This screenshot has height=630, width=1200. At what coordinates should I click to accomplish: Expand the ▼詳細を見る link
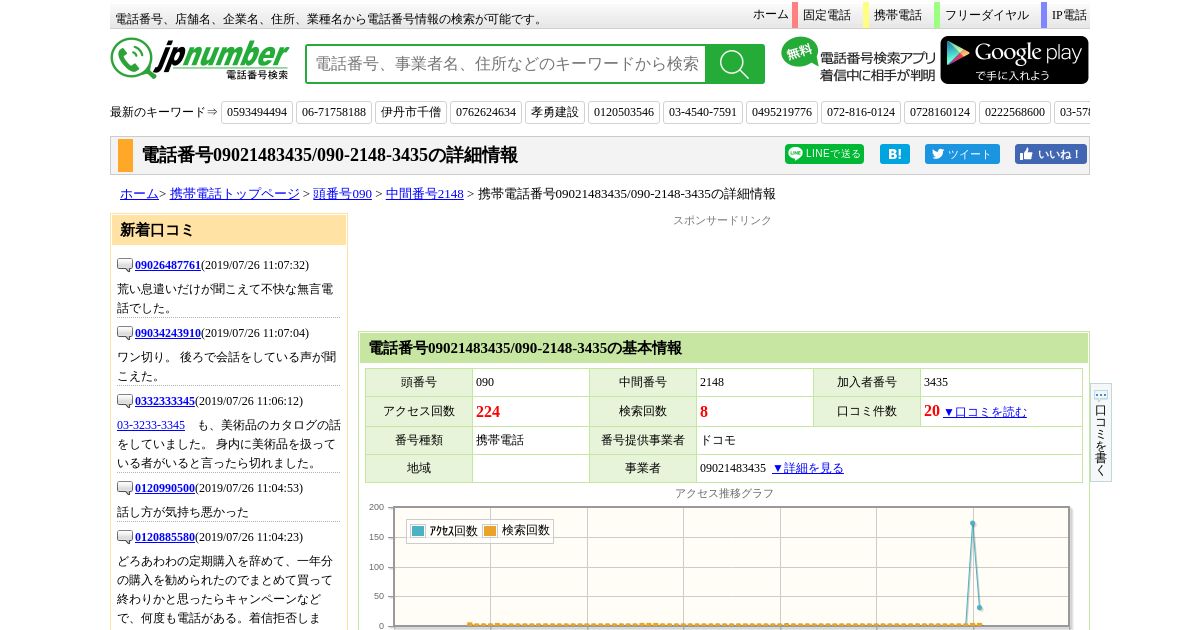(x=807, y=468)
